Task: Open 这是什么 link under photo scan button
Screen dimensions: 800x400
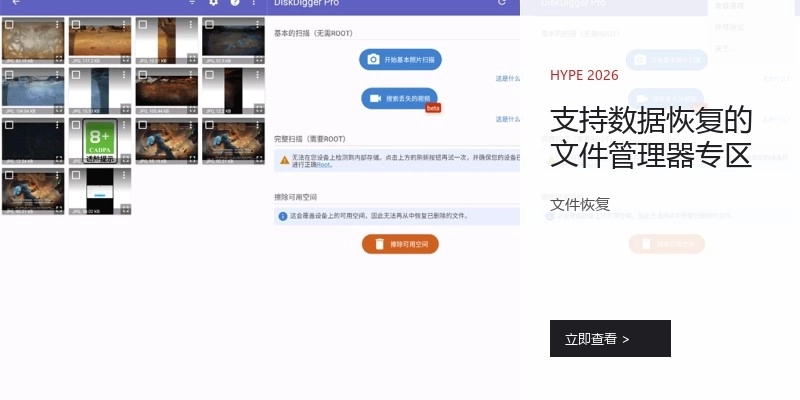Action: 508,79
